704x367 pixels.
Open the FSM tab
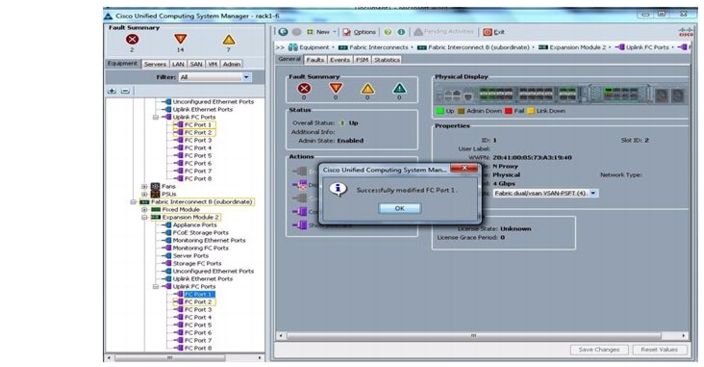[362, 60]
